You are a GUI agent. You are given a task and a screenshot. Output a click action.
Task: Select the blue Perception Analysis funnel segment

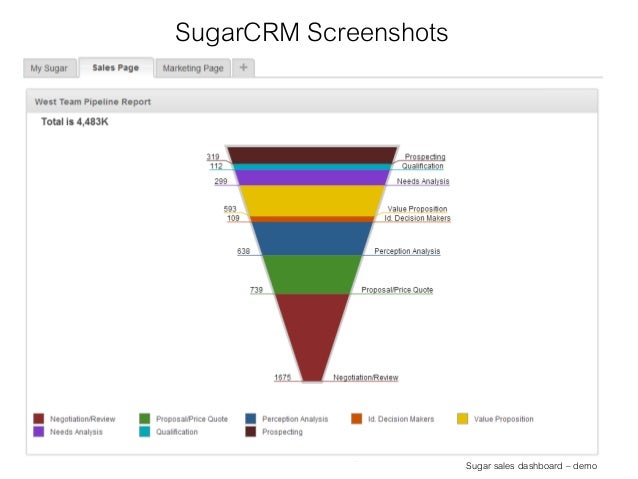pyautogui.click(x=312, y=238)
